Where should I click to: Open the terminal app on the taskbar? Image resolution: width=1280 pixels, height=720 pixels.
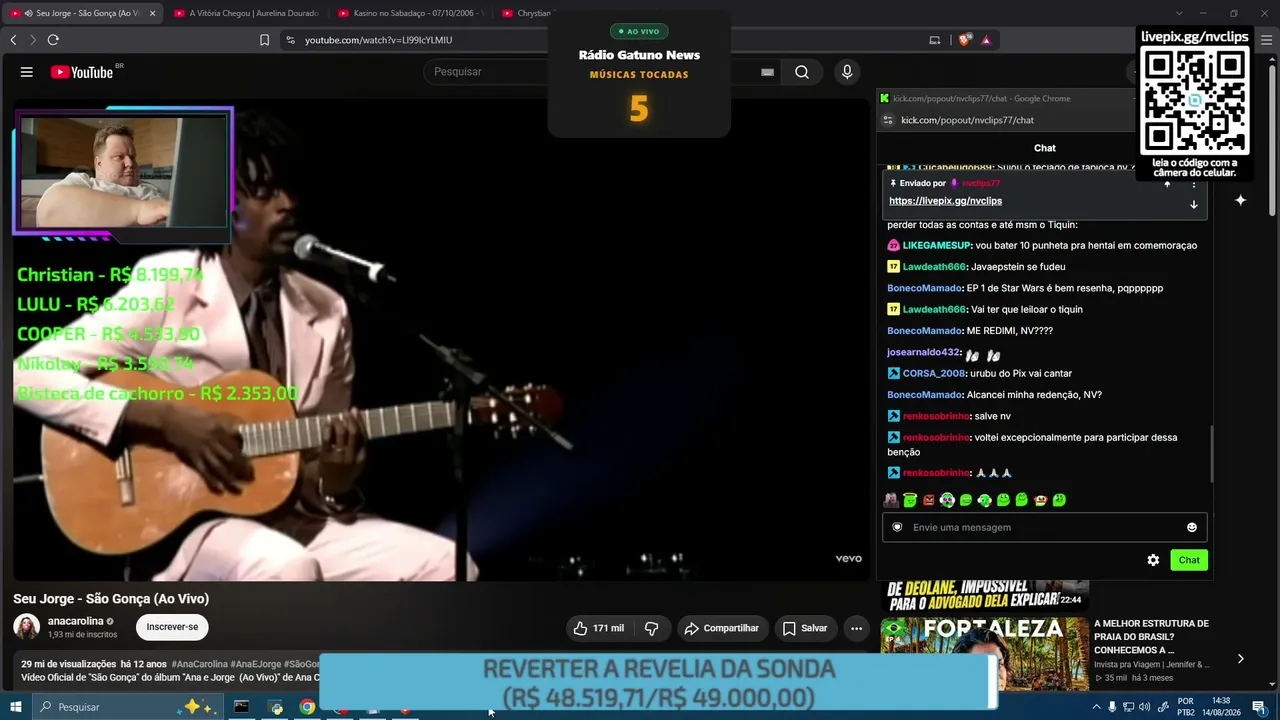(241, 707)
